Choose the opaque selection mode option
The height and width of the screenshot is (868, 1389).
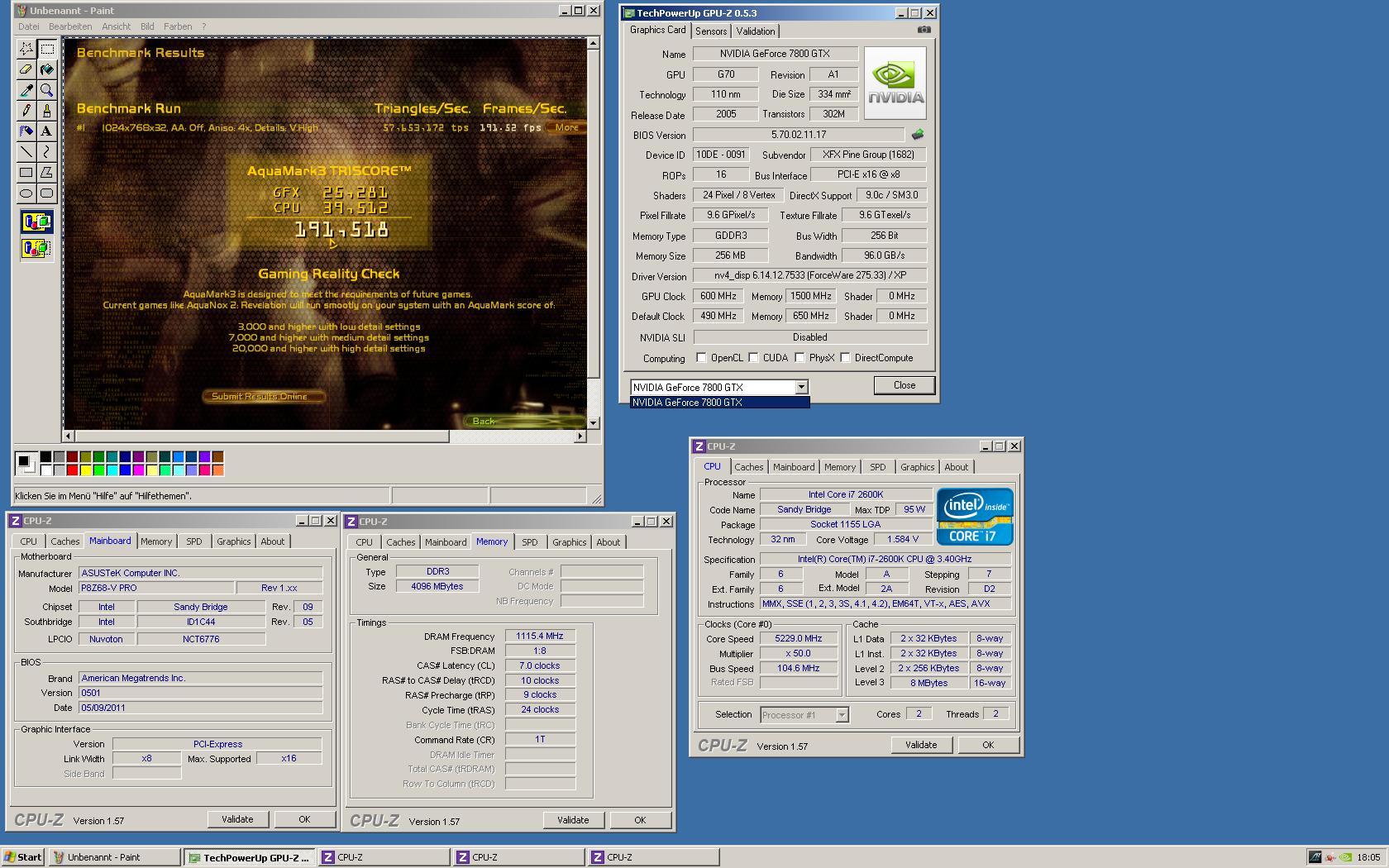point(36,222)
